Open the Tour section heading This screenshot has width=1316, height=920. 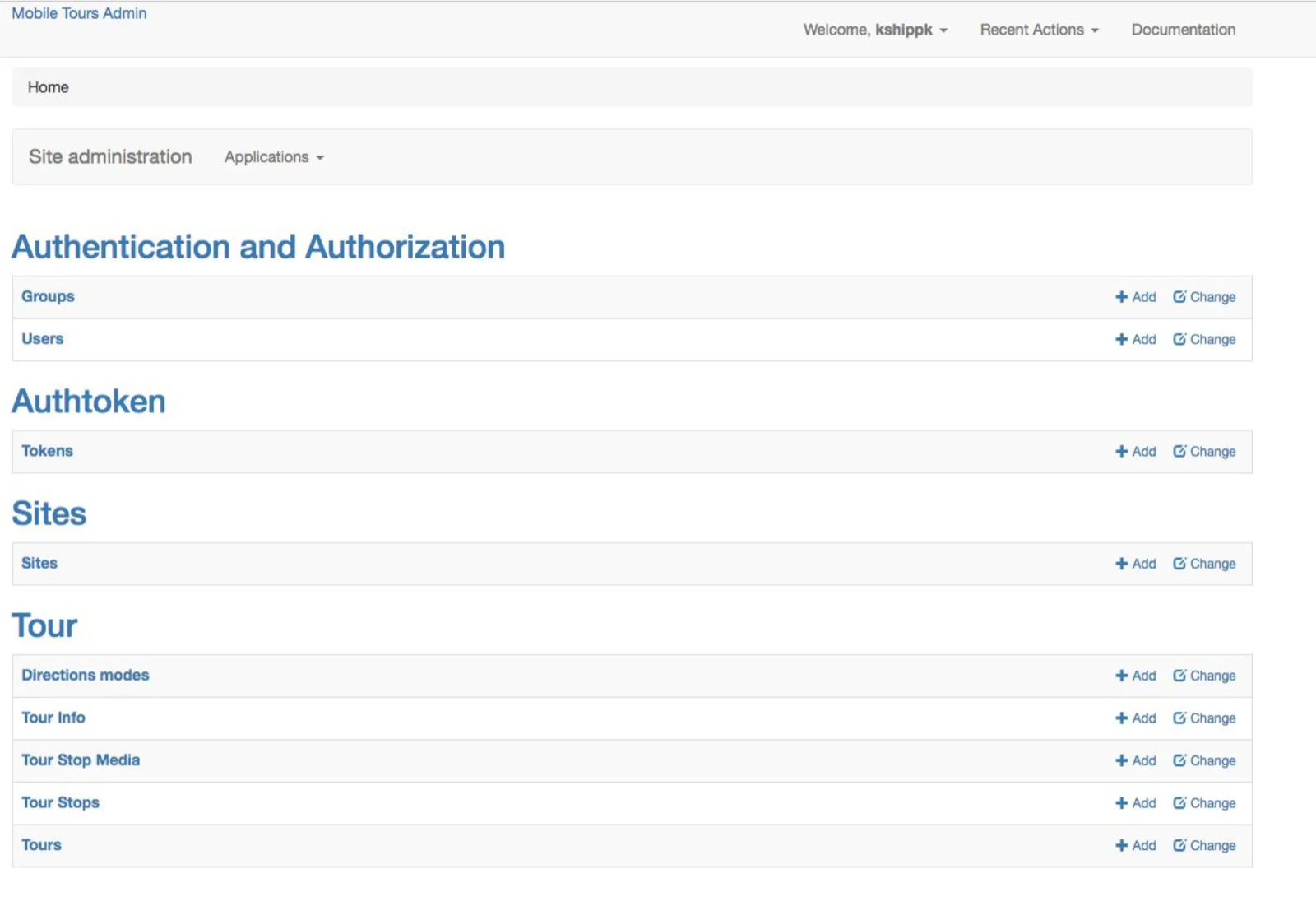coord(44,625)
